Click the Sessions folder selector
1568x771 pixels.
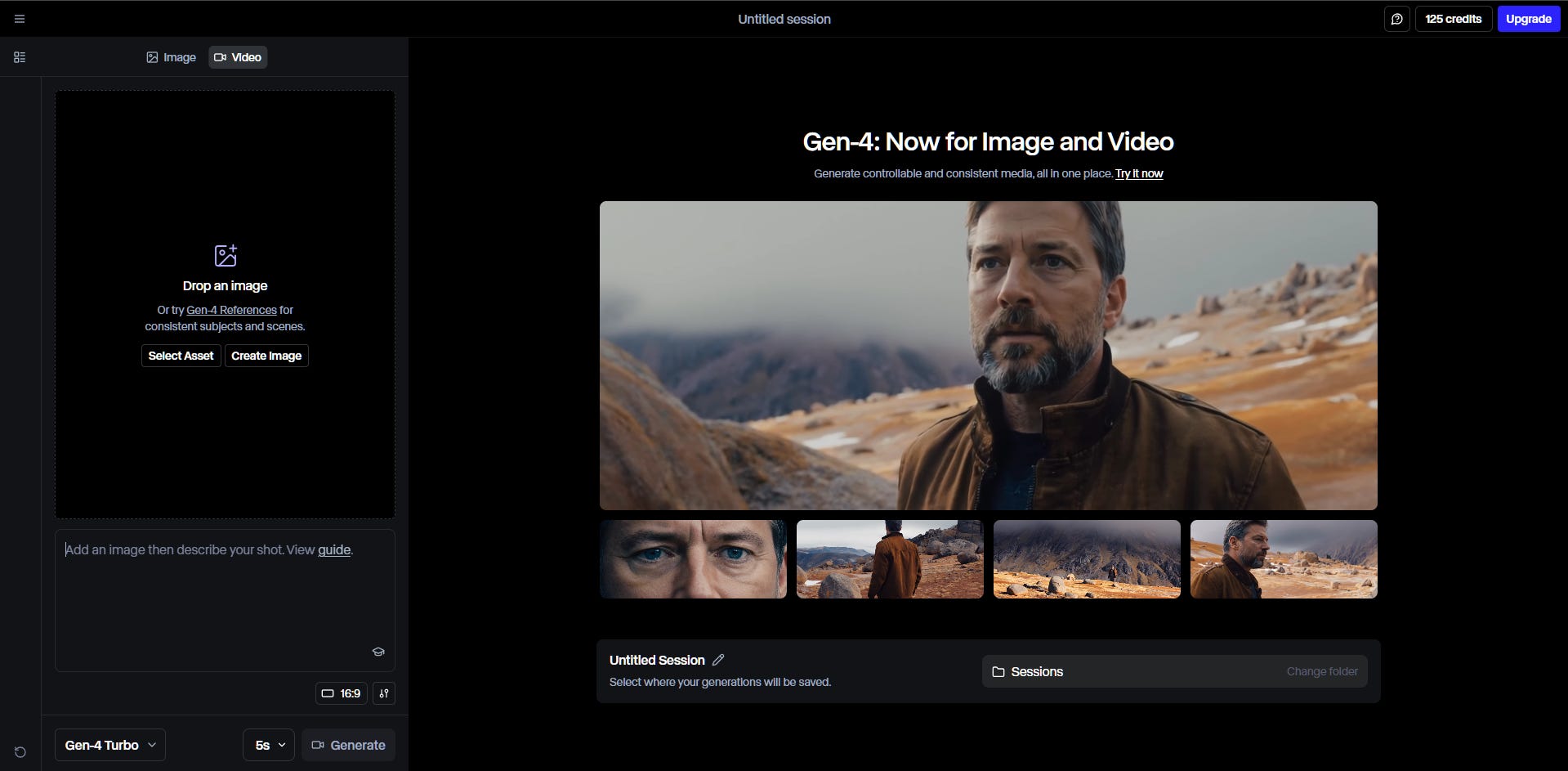point(1174,671)
